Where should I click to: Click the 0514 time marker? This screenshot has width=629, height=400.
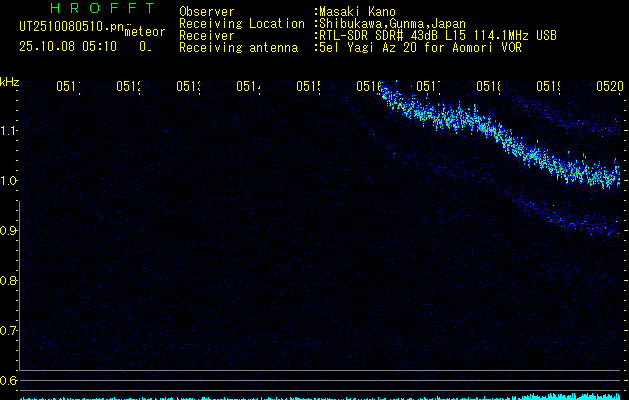tap(248, 86)
